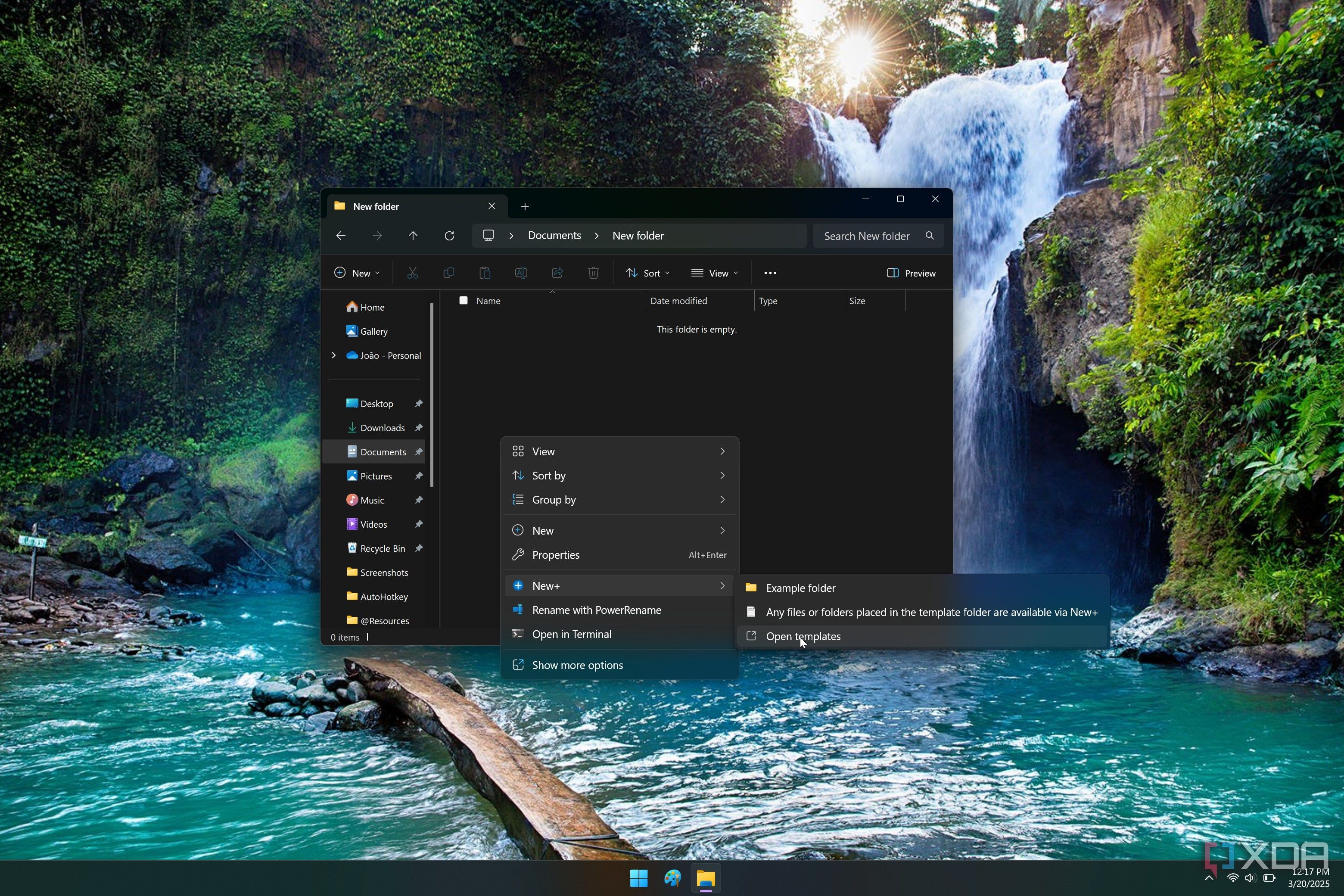Go up one folder level
1344x896 pixels.
click(x=413, y=236)
